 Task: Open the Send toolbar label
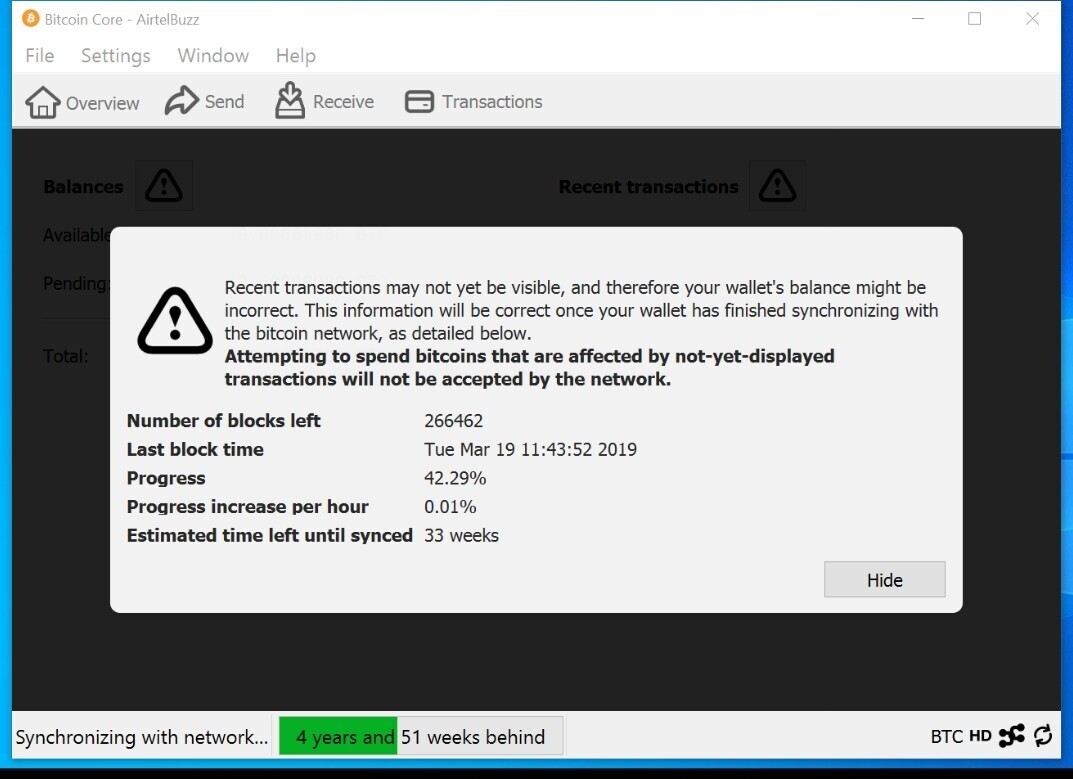224,101
